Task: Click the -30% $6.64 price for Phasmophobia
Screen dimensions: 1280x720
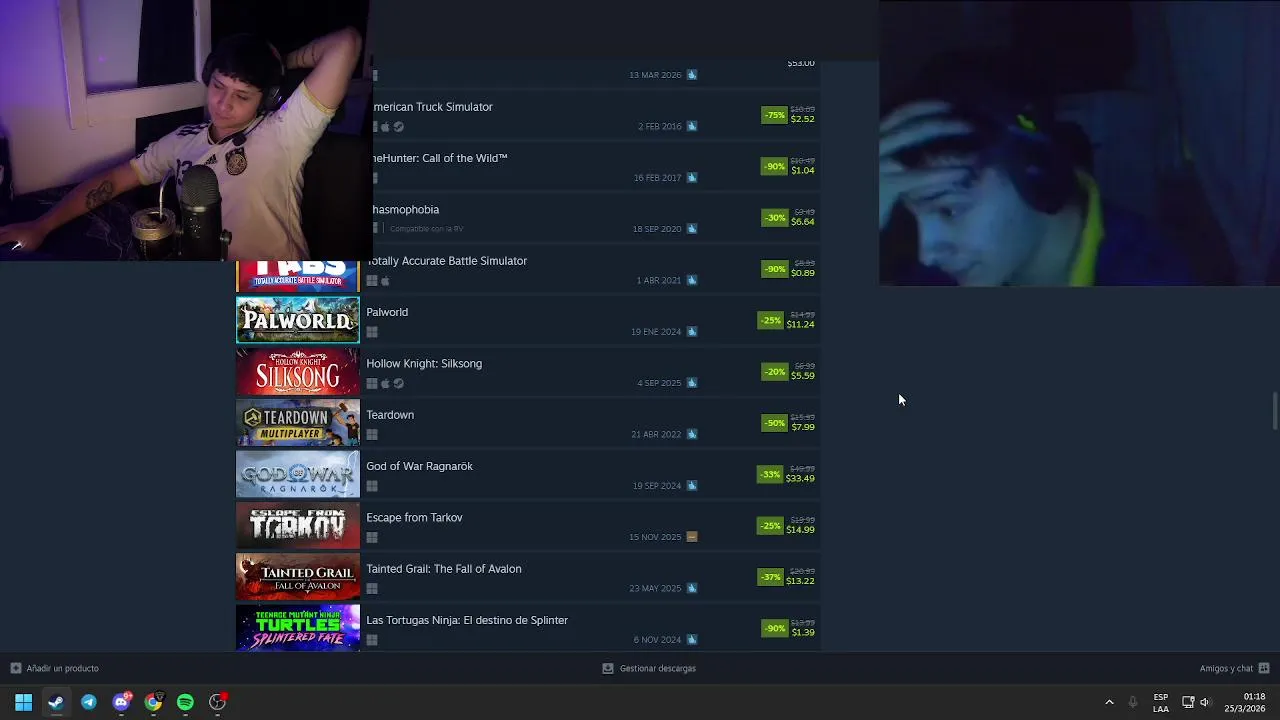Action: coord(788,218)
